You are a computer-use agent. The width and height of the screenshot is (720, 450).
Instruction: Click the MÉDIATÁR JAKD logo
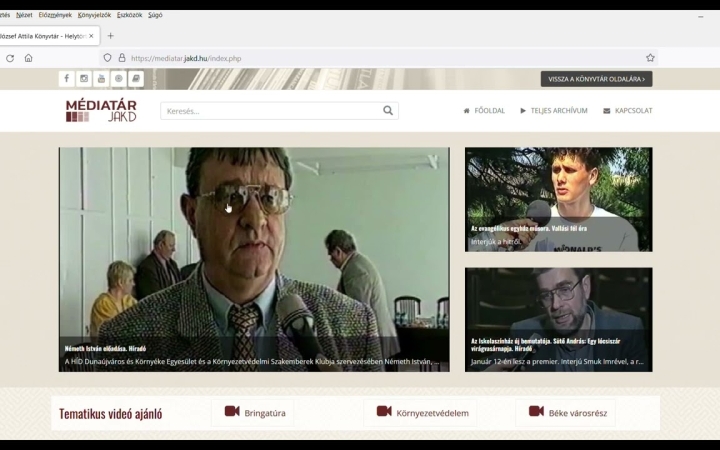[x=101, y=111]
